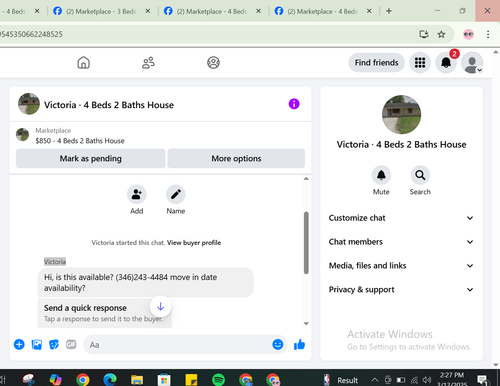Open Chrome three-dot menu

click(488, 34)
